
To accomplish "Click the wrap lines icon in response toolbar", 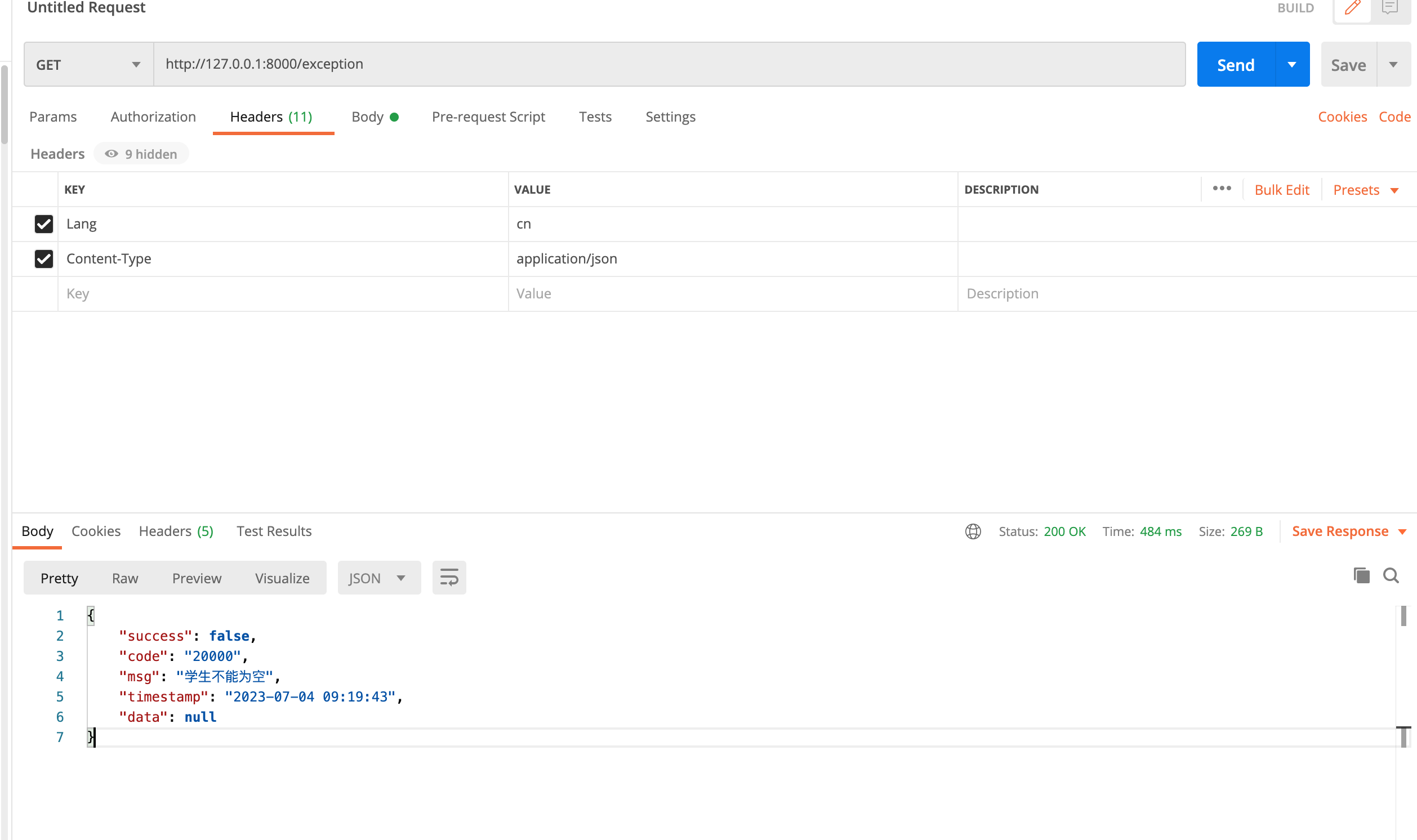I will coord(449,578).
